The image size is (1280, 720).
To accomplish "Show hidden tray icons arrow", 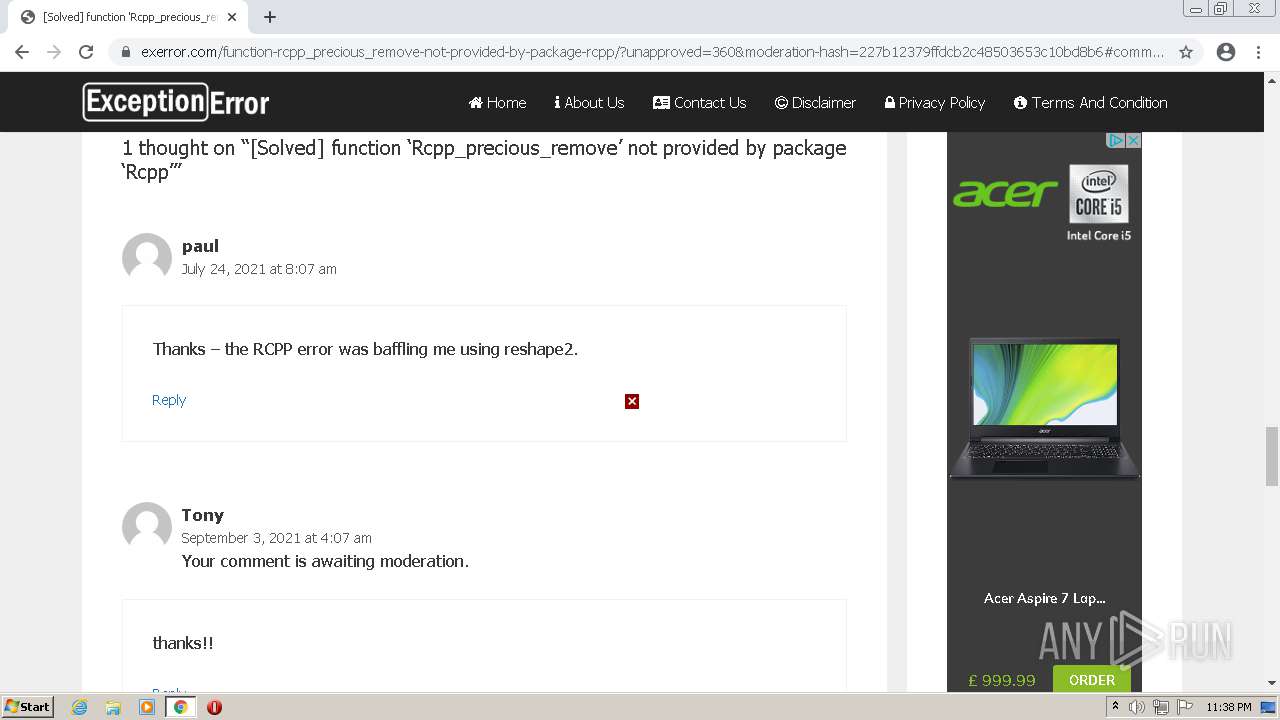I will pyautogui.click(x=1115, y=707).
